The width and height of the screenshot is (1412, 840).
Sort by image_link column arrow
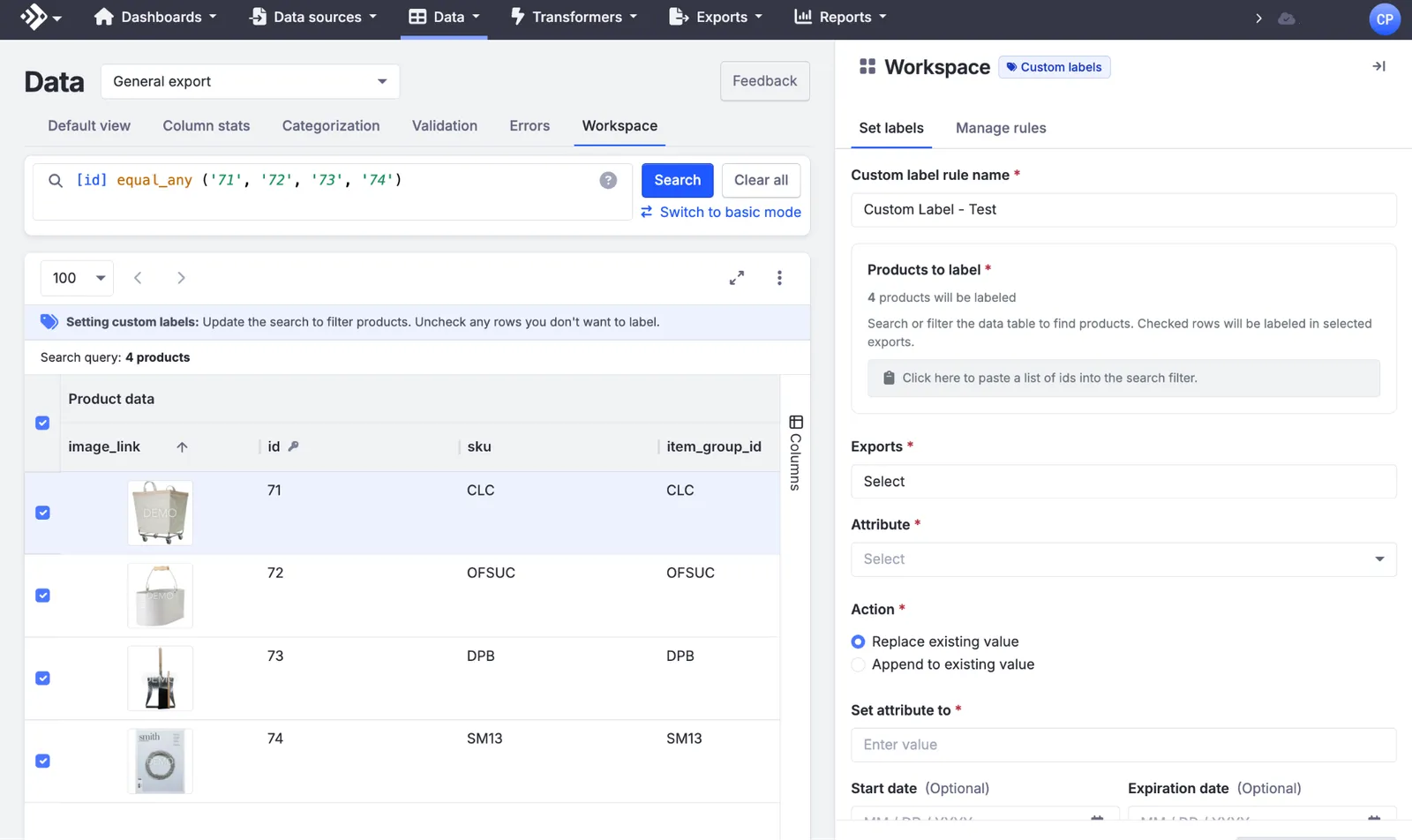coord(182,447)
